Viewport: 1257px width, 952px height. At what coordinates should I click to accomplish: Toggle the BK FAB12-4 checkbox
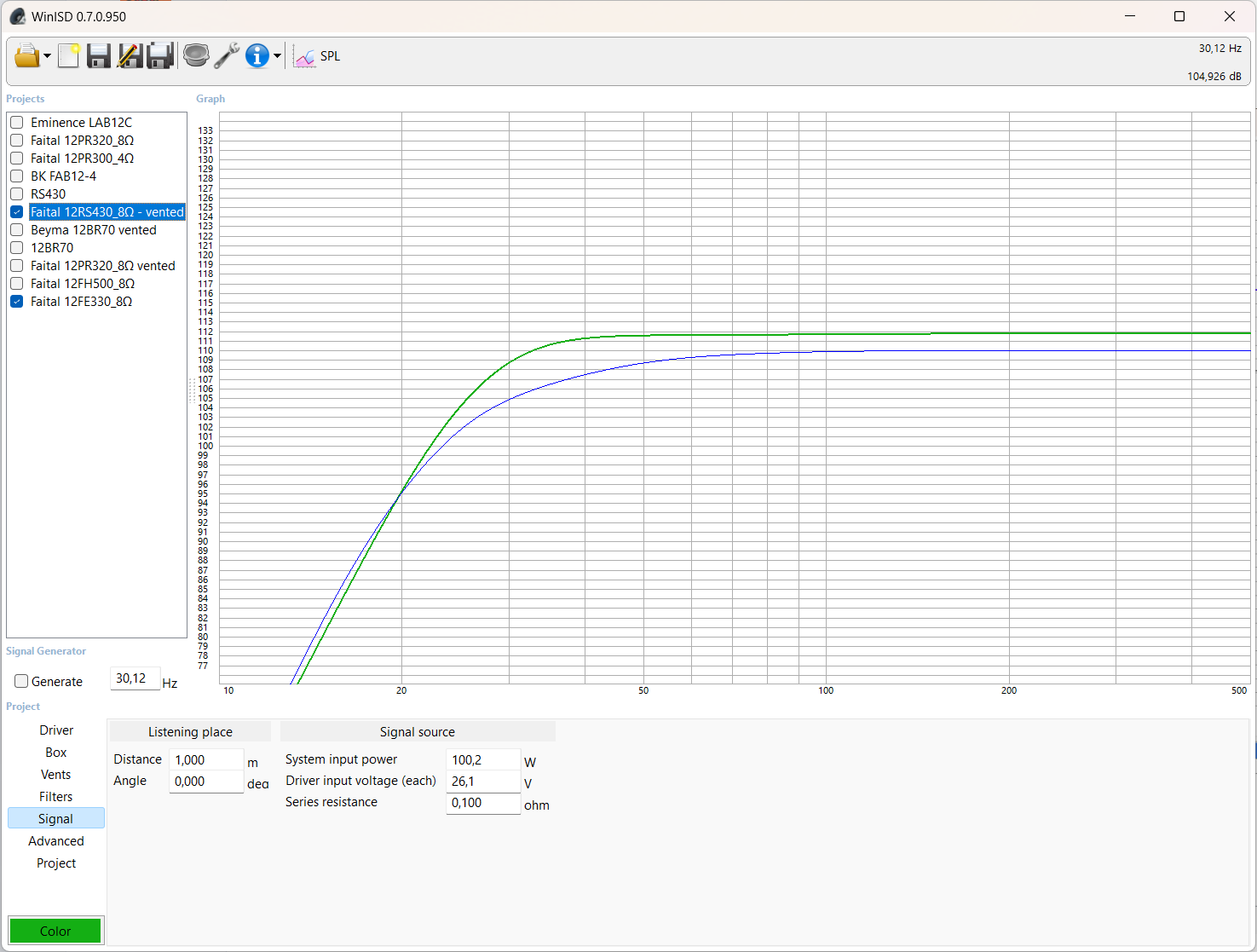tap(16, 176)
